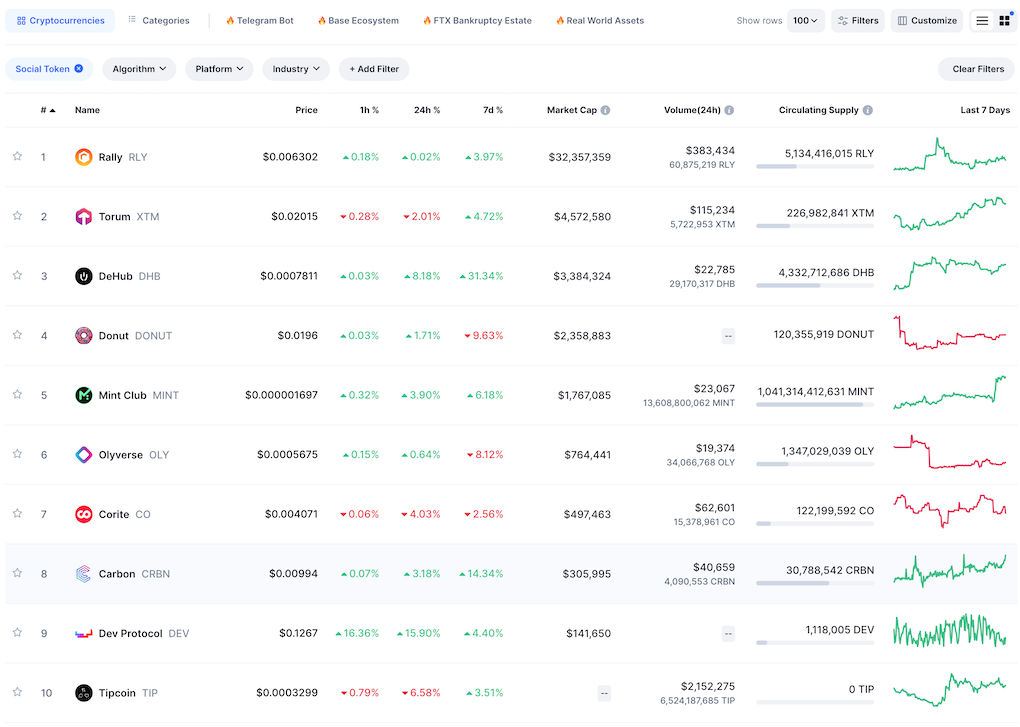The height and width of the screenshot is (727, 1020).
Task: Click the Filters button
Action: 858,21
